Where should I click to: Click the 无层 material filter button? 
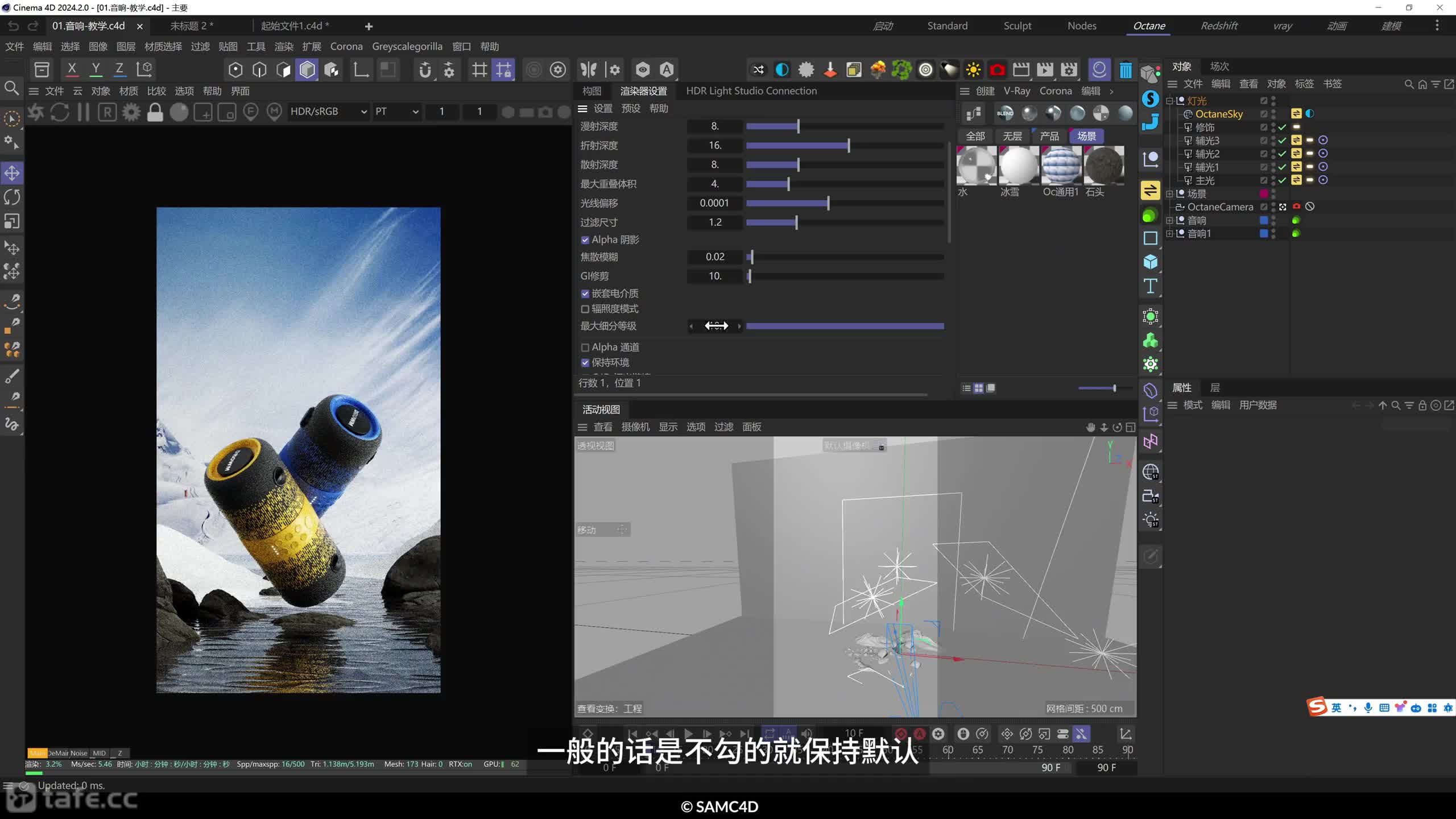[x=1012, y=136]
